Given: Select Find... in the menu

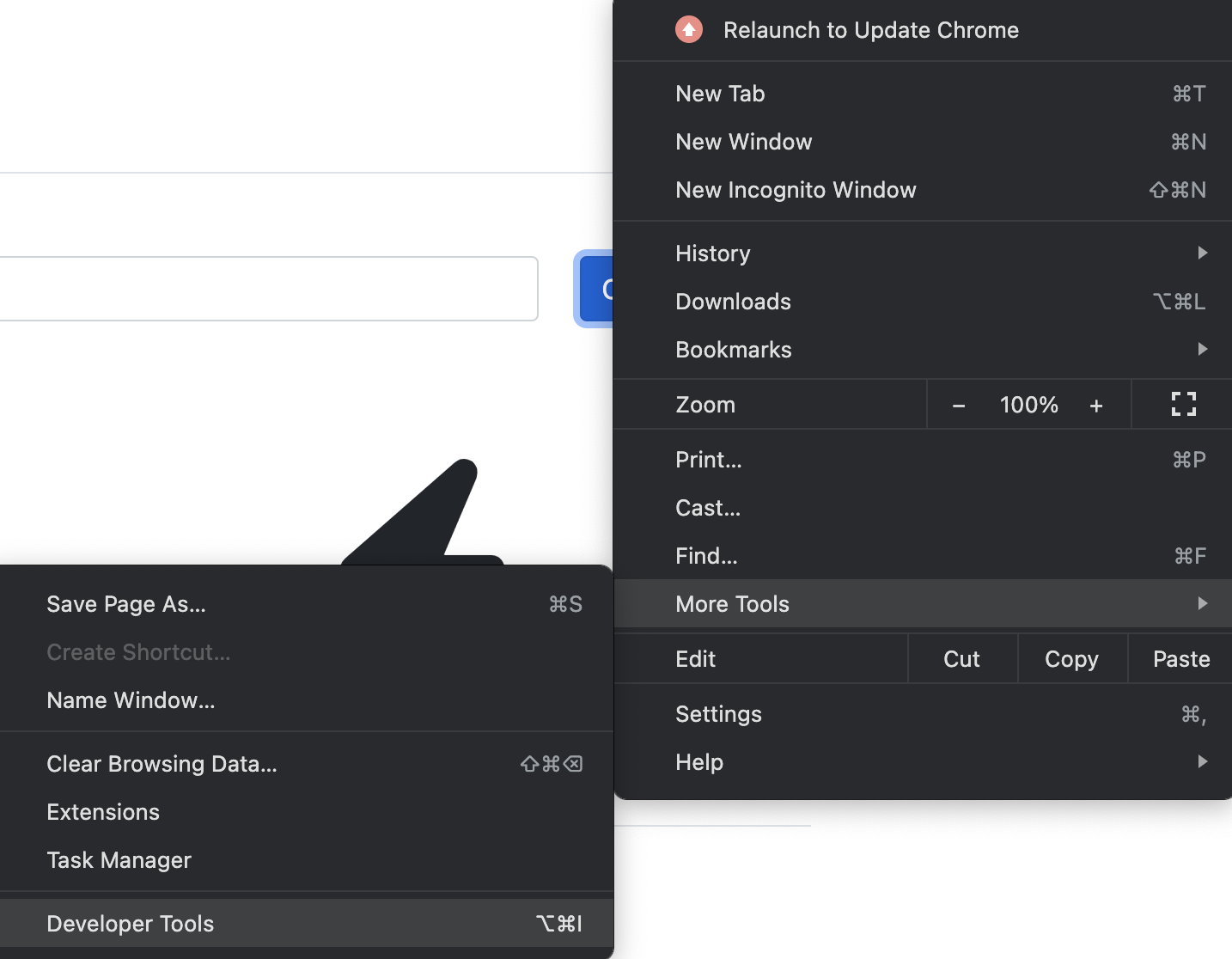Looking at the screenshot, I should coord(923,556).
